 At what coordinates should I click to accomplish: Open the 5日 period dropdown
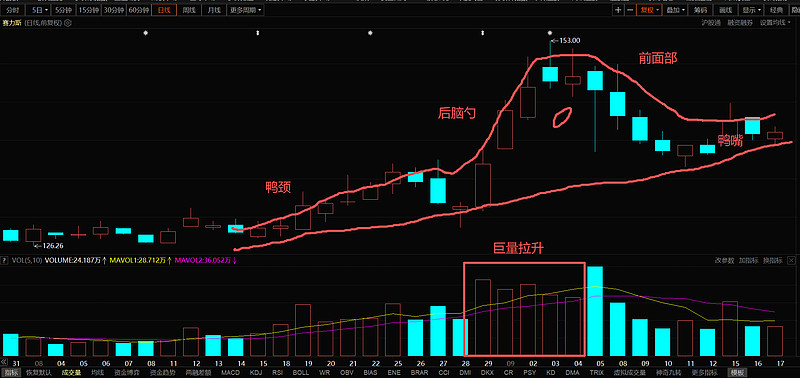click(x=40, y=10)
